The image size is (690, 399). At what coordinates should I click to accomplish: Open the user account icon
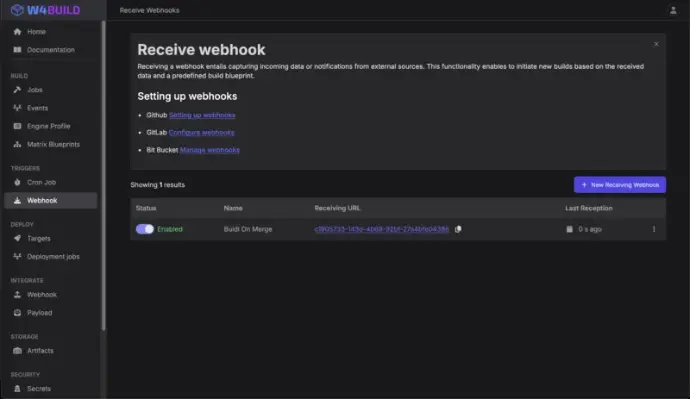point(673,10)
